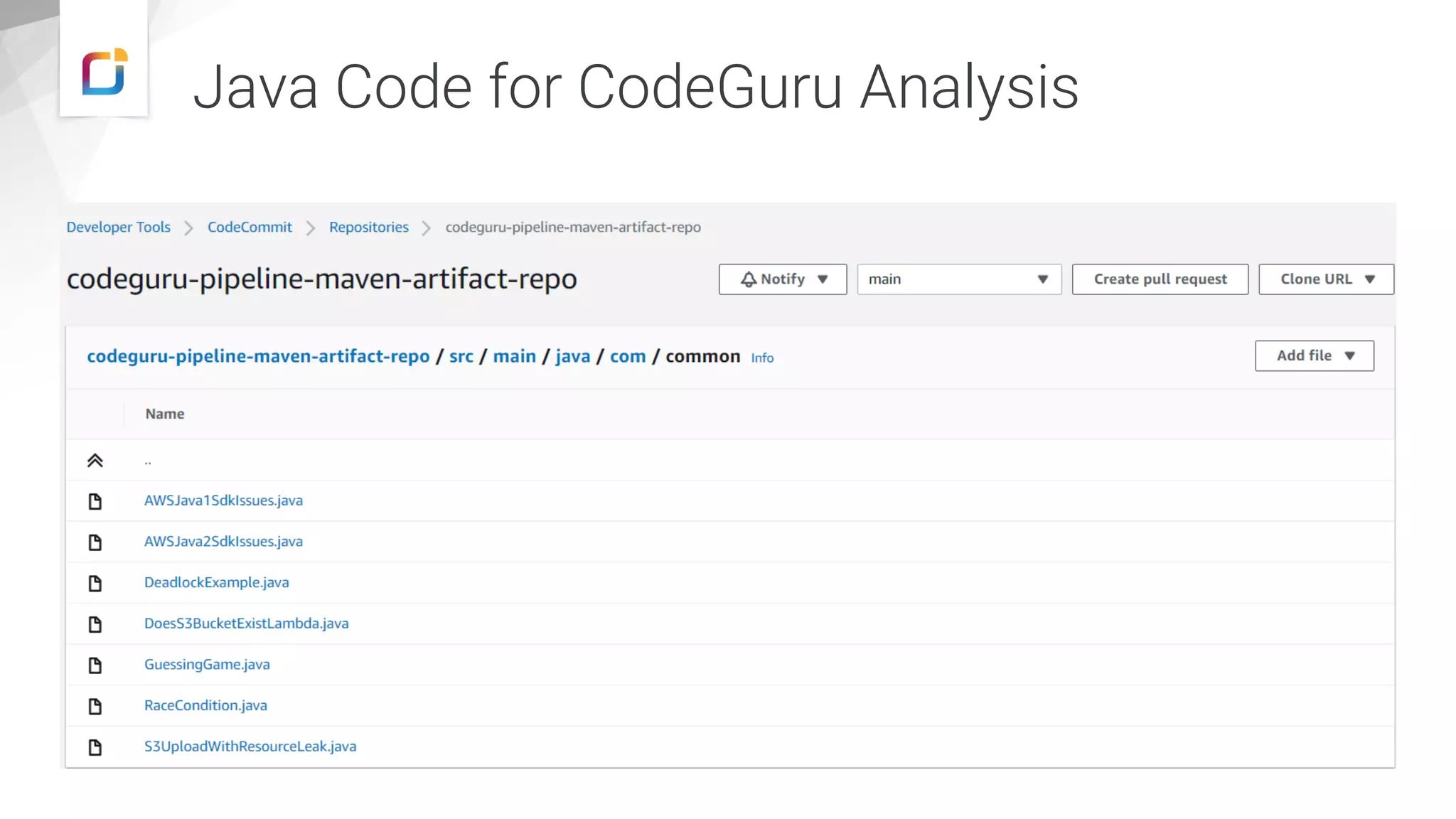This screenshot has width=1456, height=819.
Task: Expand the Add file dropdown
Action: click(1315, 355)
